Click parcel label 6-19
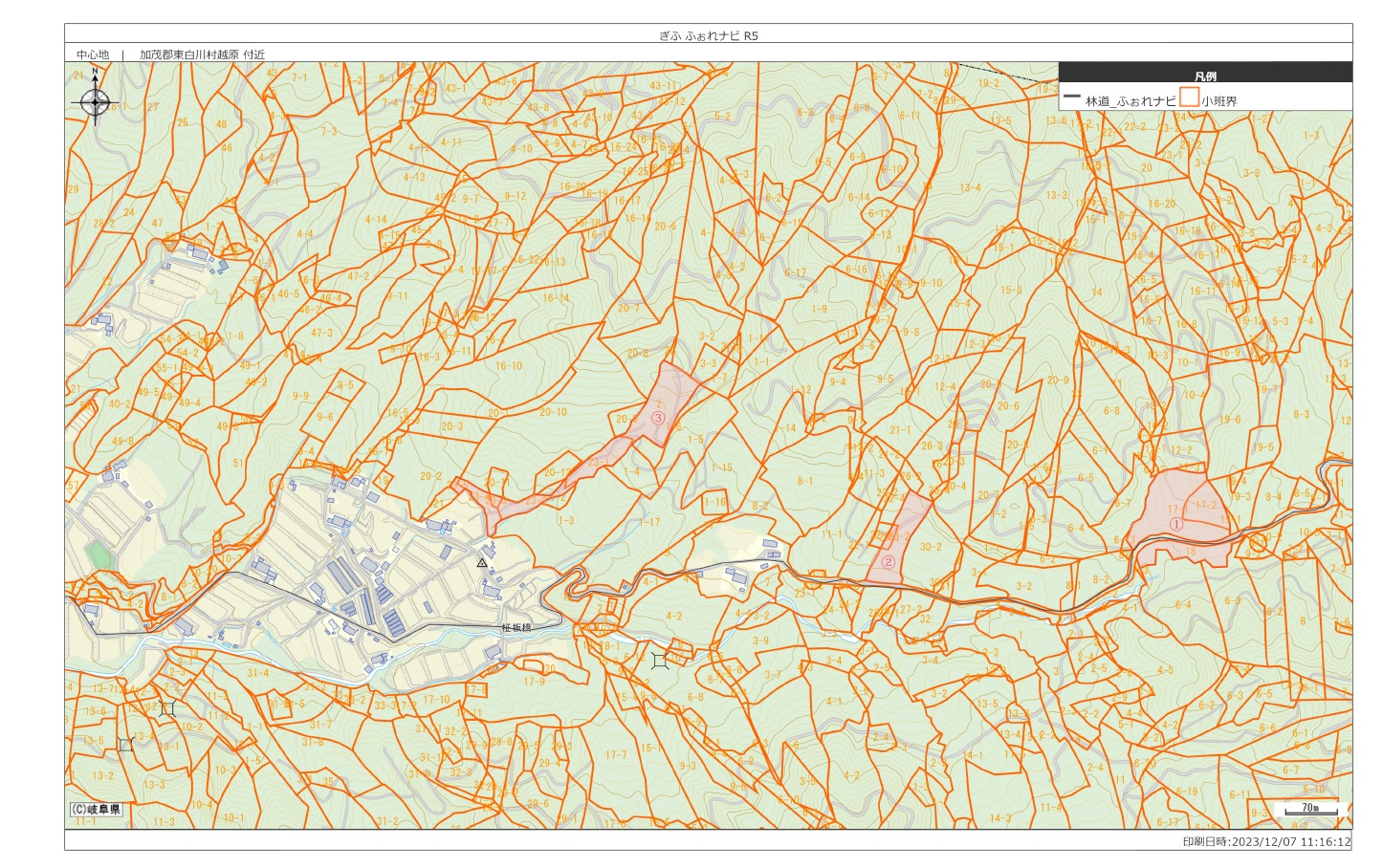This screenshot has height=868, width=1383. pyautogui.click(x=1186, y=791)
